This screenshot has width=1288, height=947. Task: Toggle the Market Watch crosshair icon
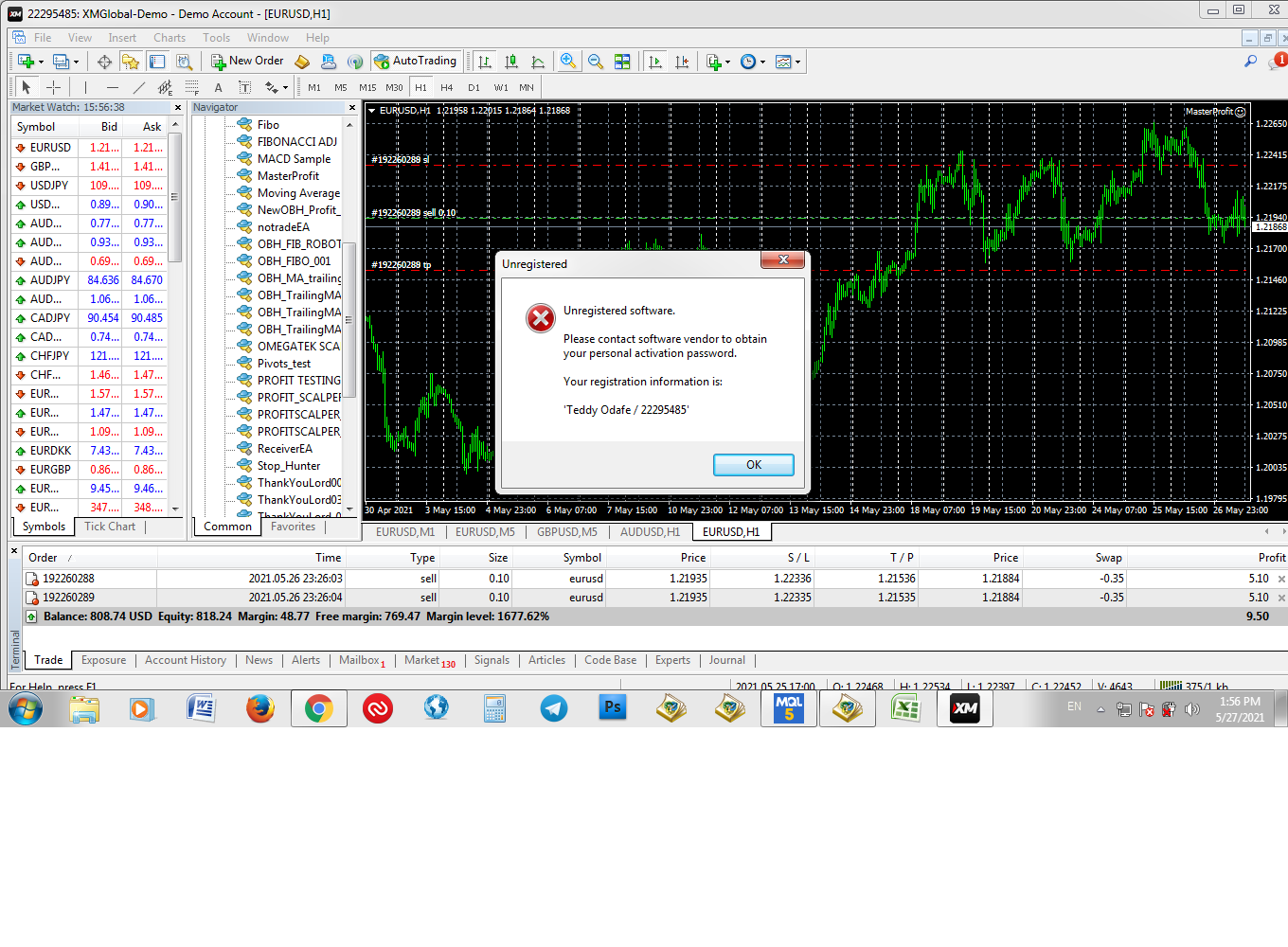click(x=104, y=62)
